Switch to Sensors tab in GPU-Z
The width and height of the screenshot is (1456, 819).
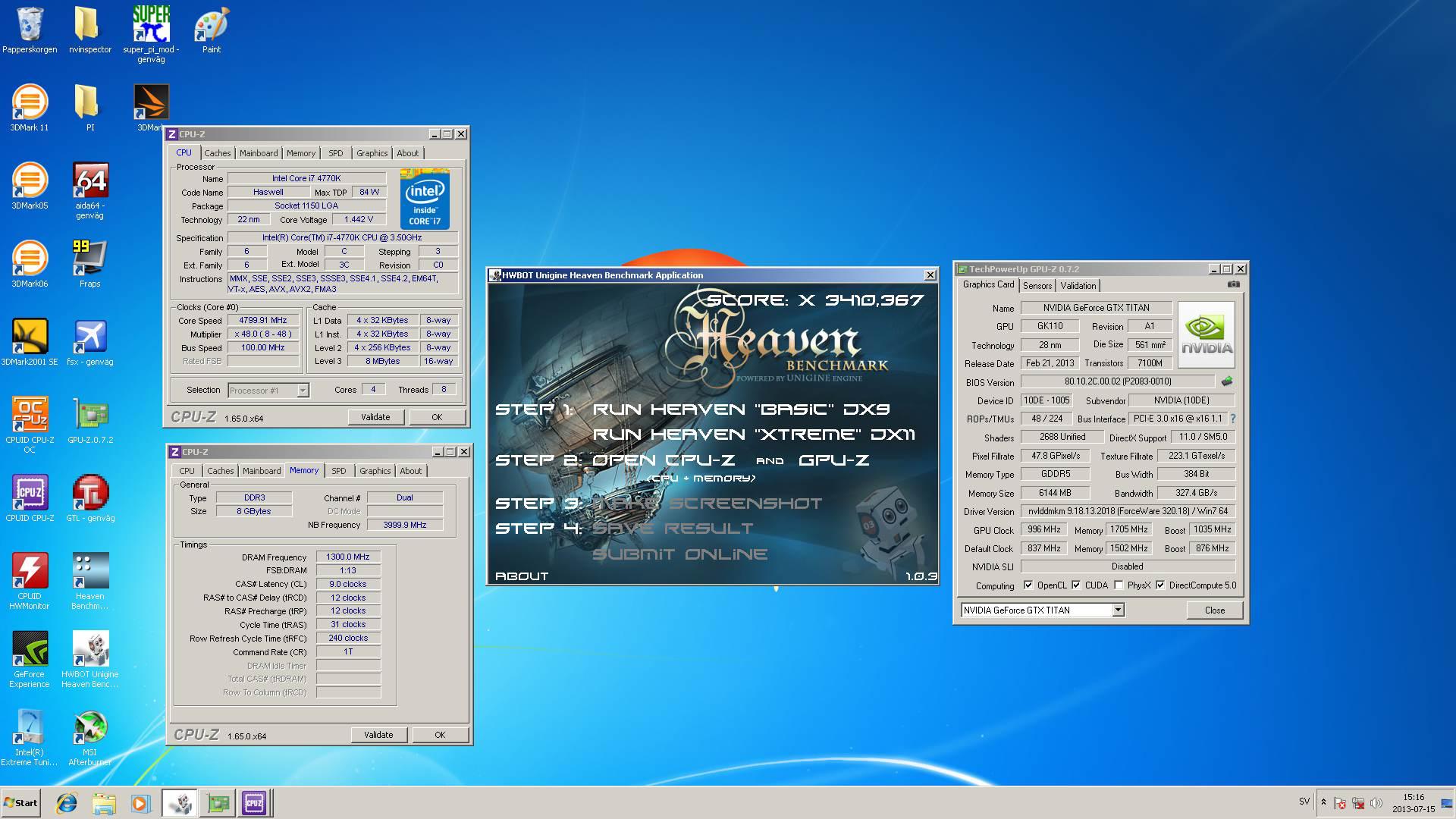pos(1037,286)
